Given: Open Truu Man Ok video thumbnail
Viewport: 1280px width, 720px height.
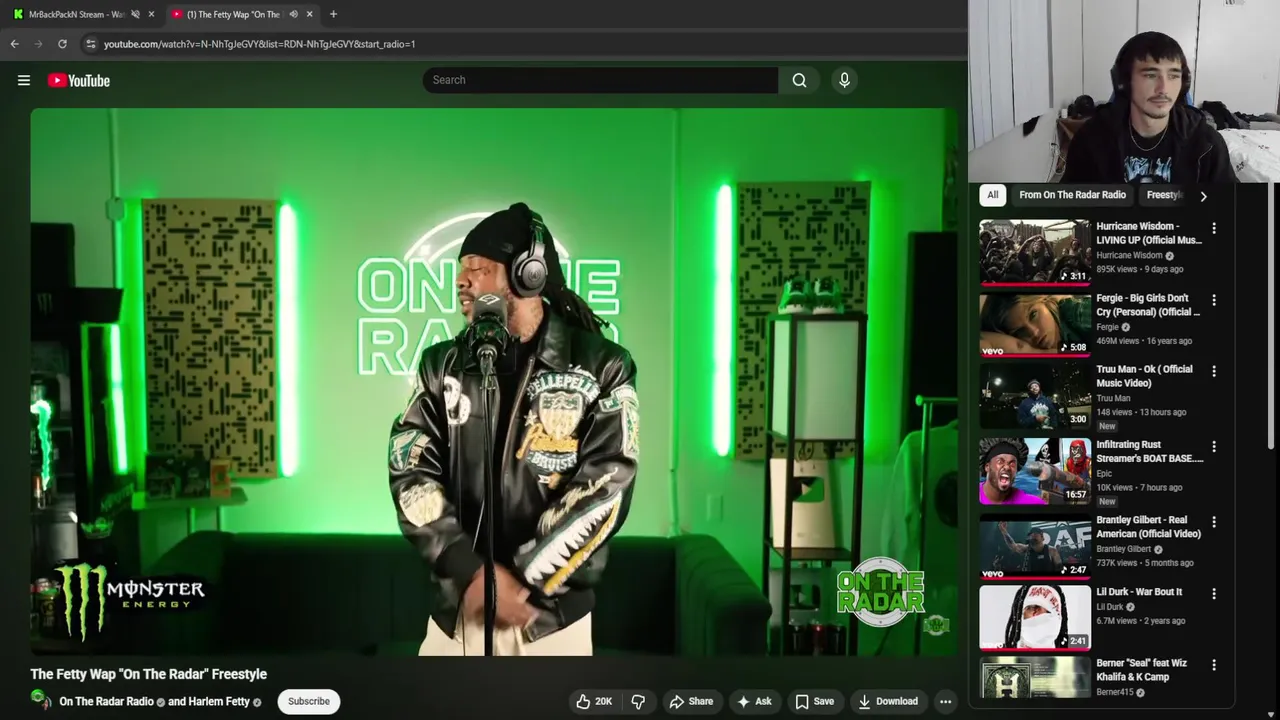Looking at the screenshot, I should pyautogui.click(x=1035, y=395).
